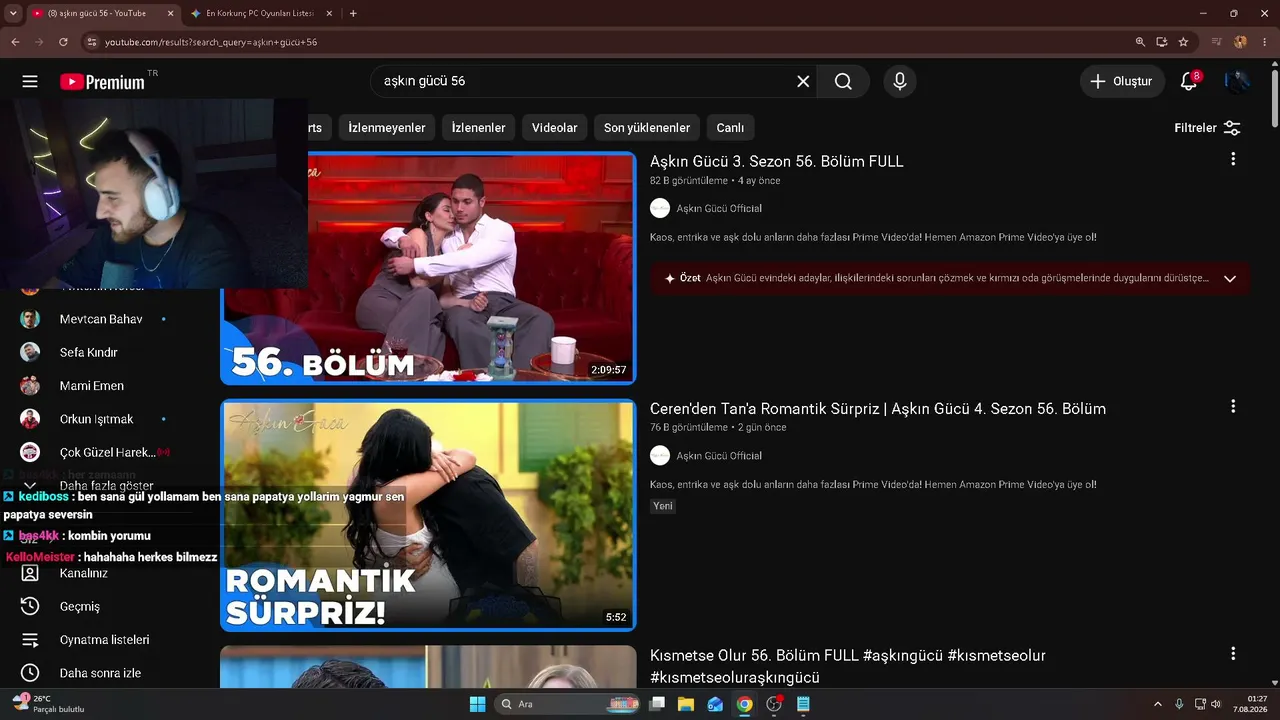Select the İzlenenler filter chip
The image size is (1280, 720).
pyautogui.click(x=479, y=128)
